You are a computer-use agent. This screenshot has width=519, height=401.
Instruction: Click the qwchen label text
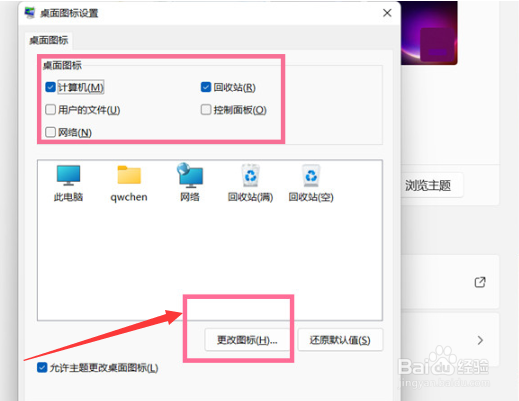(129, 197)
